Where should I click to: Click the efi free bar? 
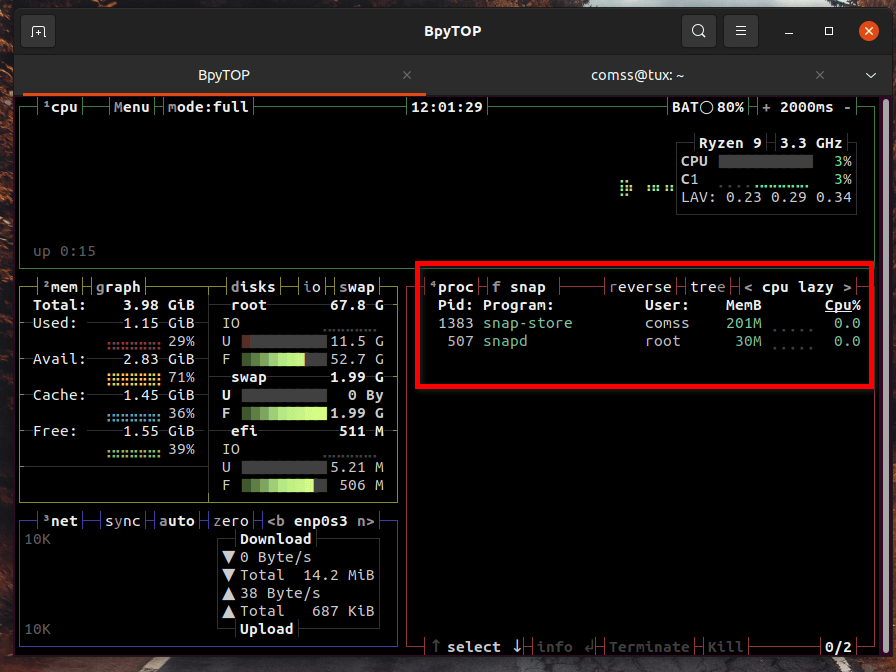point(284,485)
